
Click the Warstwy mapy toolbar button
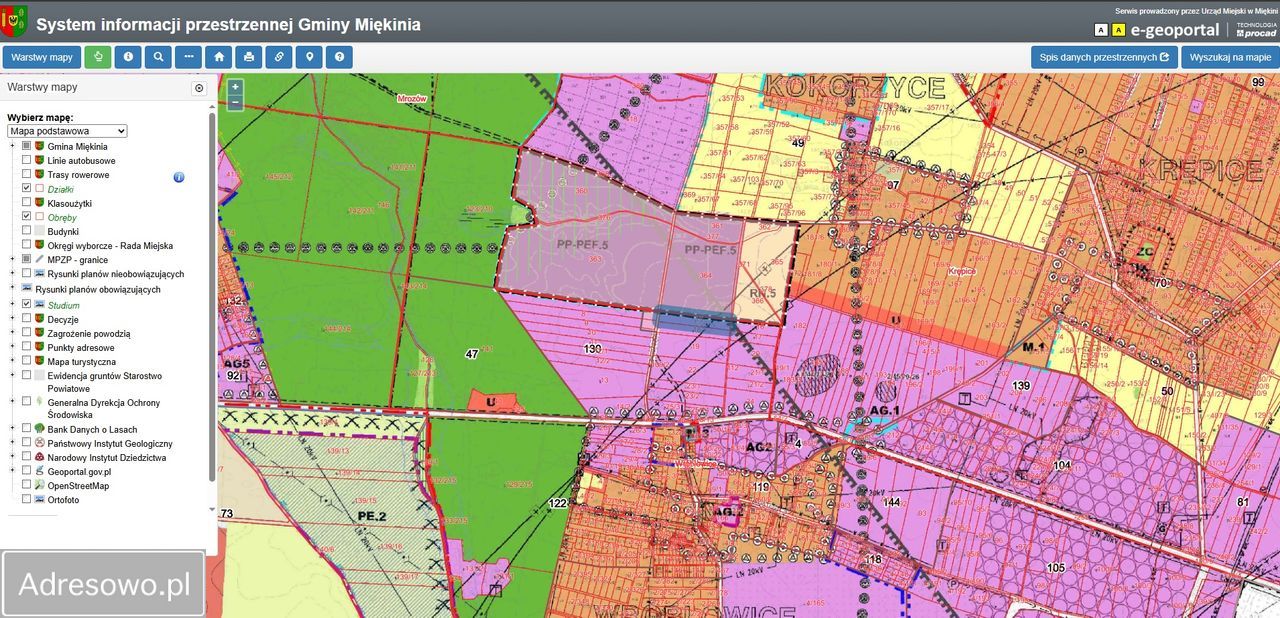click(42, 57)
